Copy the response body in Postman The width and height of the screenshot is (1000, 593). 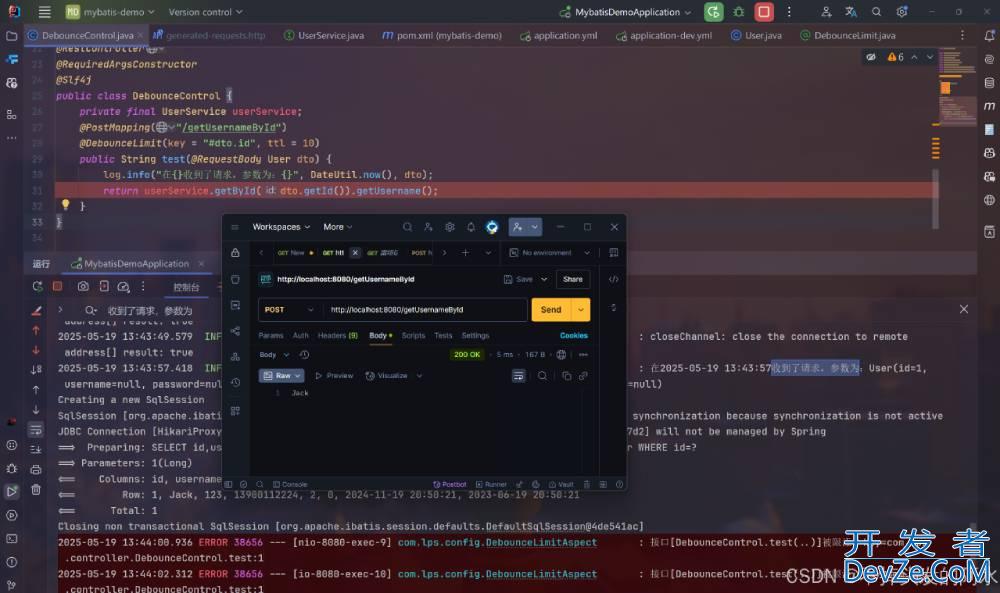tap(566, 376)
